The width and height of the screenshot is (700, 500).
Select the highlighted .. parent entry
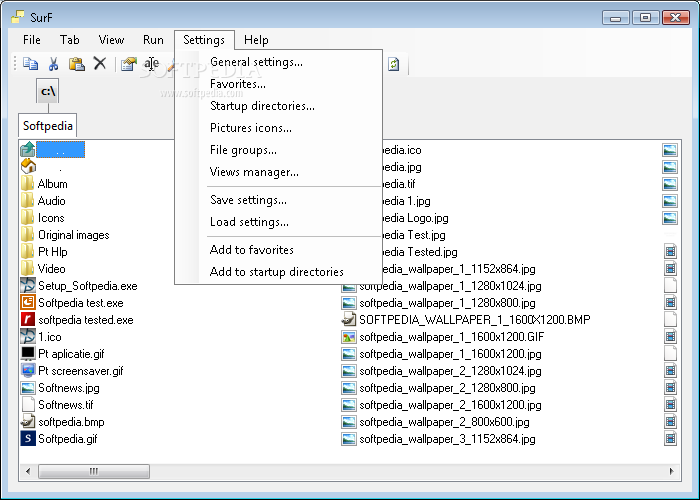click(60, 150)
